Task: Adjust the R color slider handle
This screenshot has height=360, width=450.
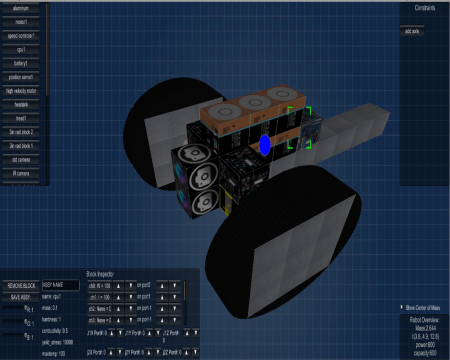Action: (25, 307)
